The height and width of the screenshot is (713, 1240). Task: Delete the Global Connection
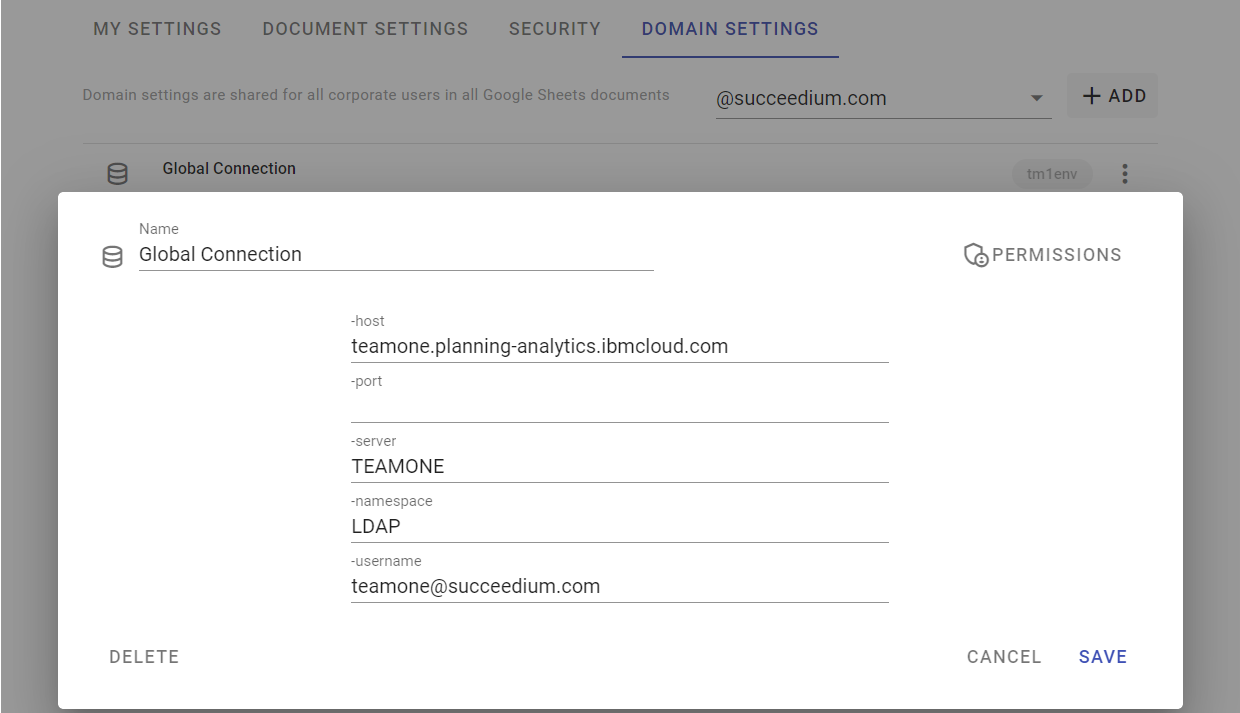pyautogui.click(x=144, y=657)
